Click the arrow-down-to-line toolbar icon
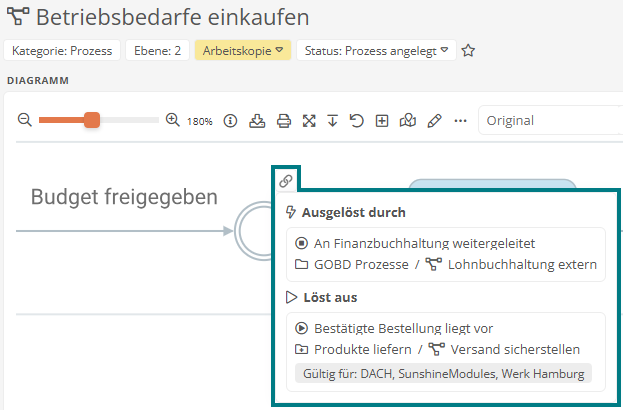The height and width of the screenshot is (410, 623). 333,120
